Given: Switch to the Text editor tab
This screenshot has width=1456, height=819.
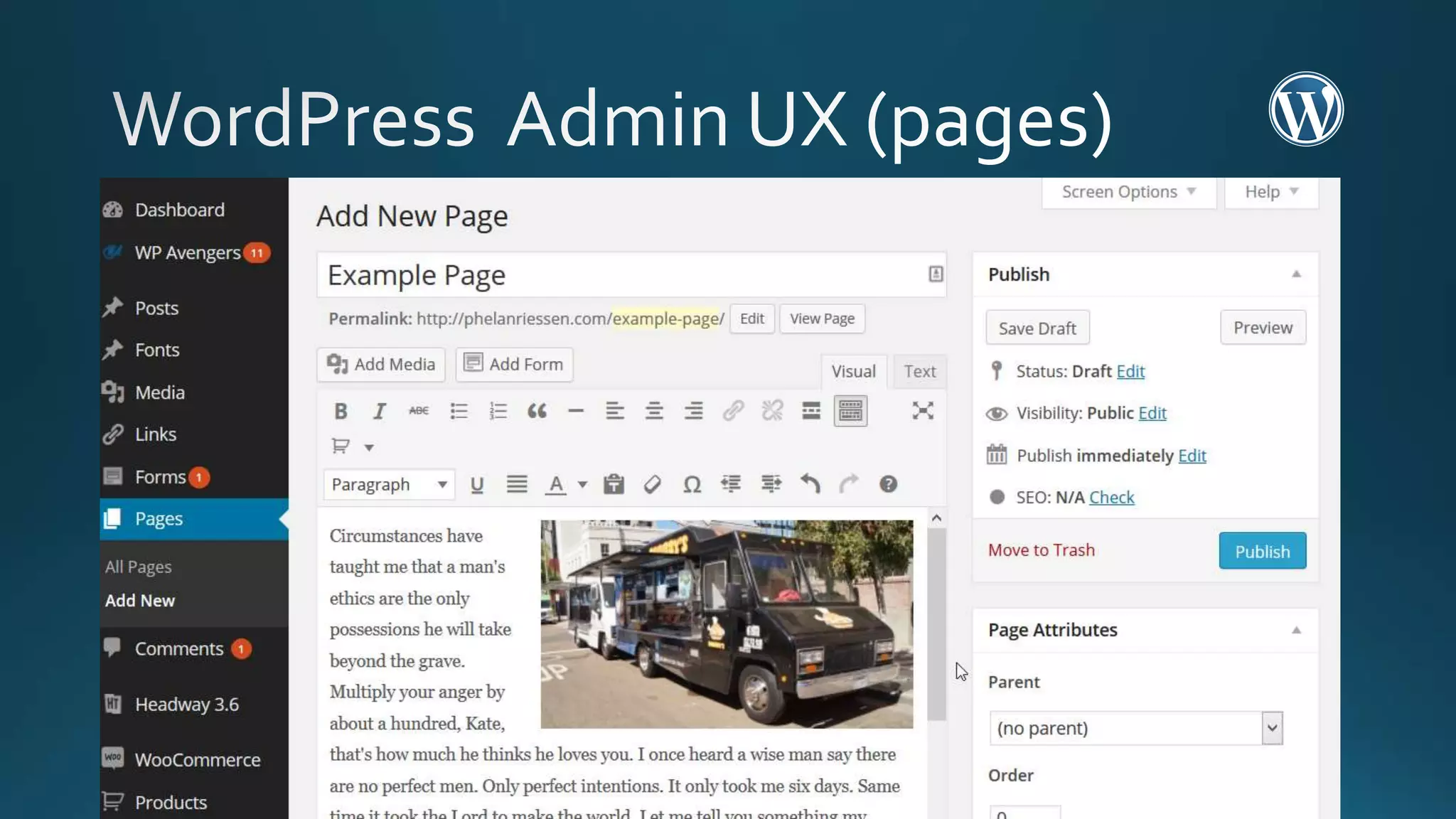Looking at the screenshot, I should [x=919, y=371].
